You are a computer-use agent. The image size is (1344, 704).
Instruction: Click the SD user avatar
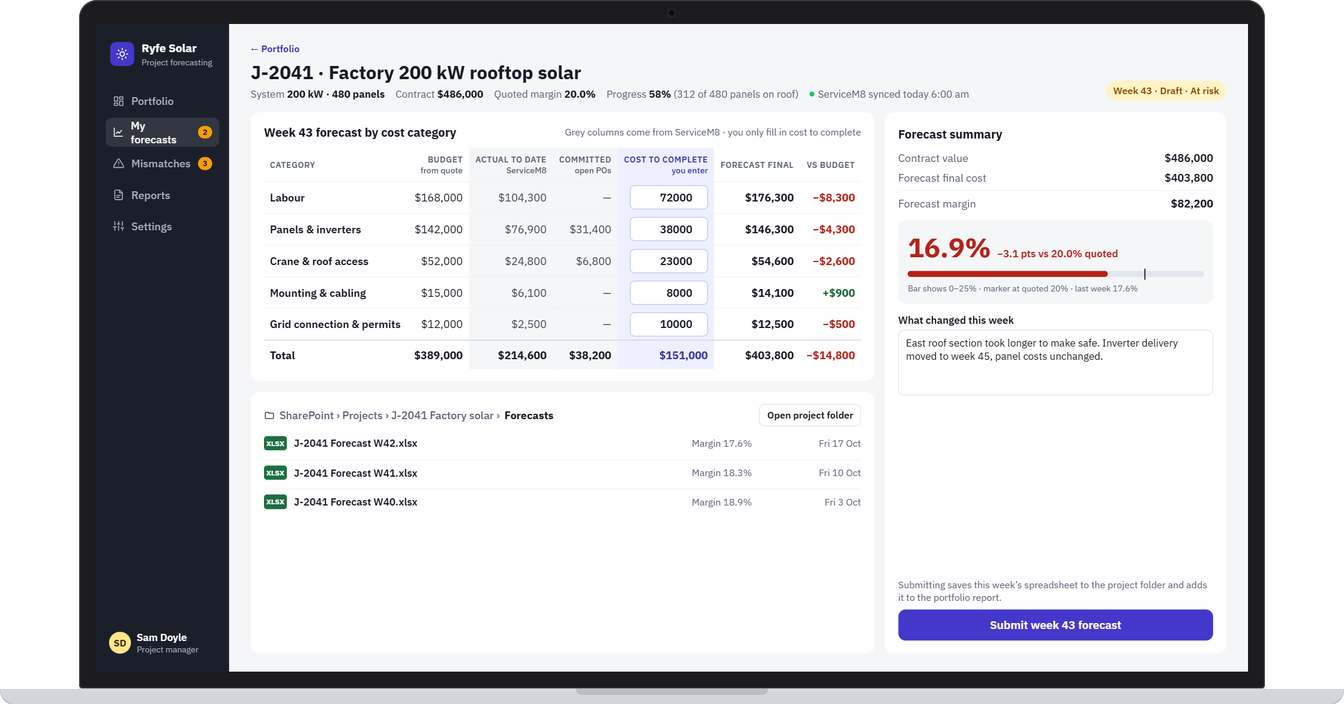tap(120, 643)
